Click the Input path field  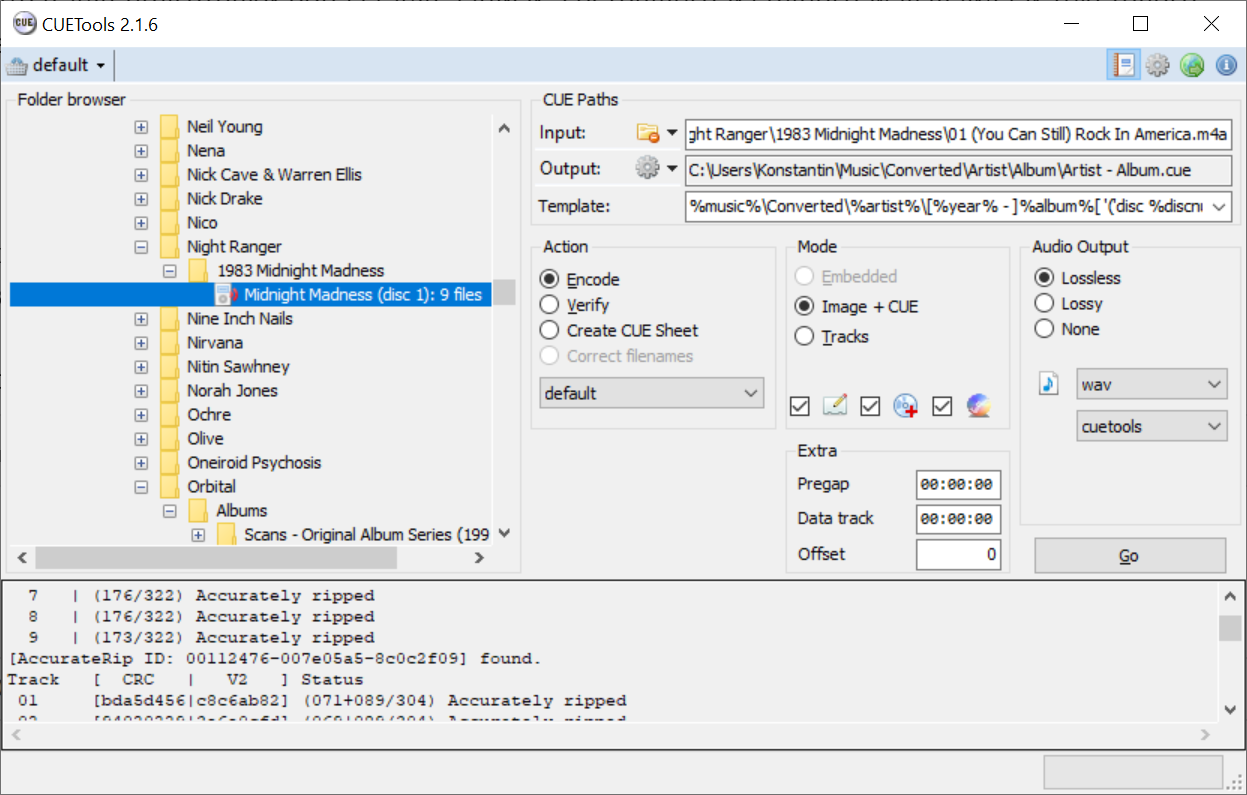click(958, 134)
